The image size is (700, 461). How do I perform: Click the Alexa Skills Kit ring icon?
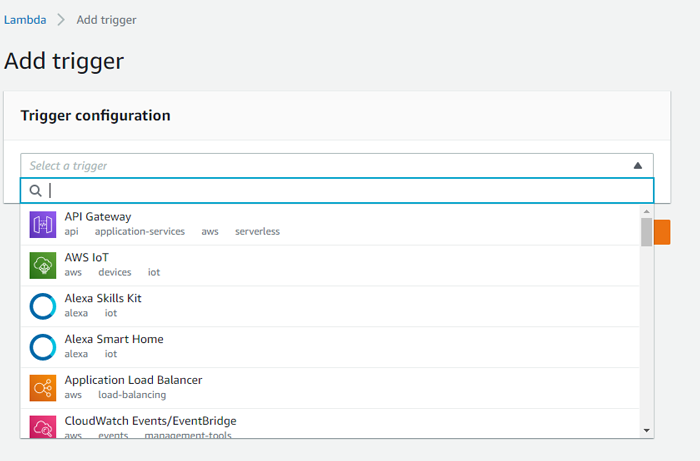[43, 306]
